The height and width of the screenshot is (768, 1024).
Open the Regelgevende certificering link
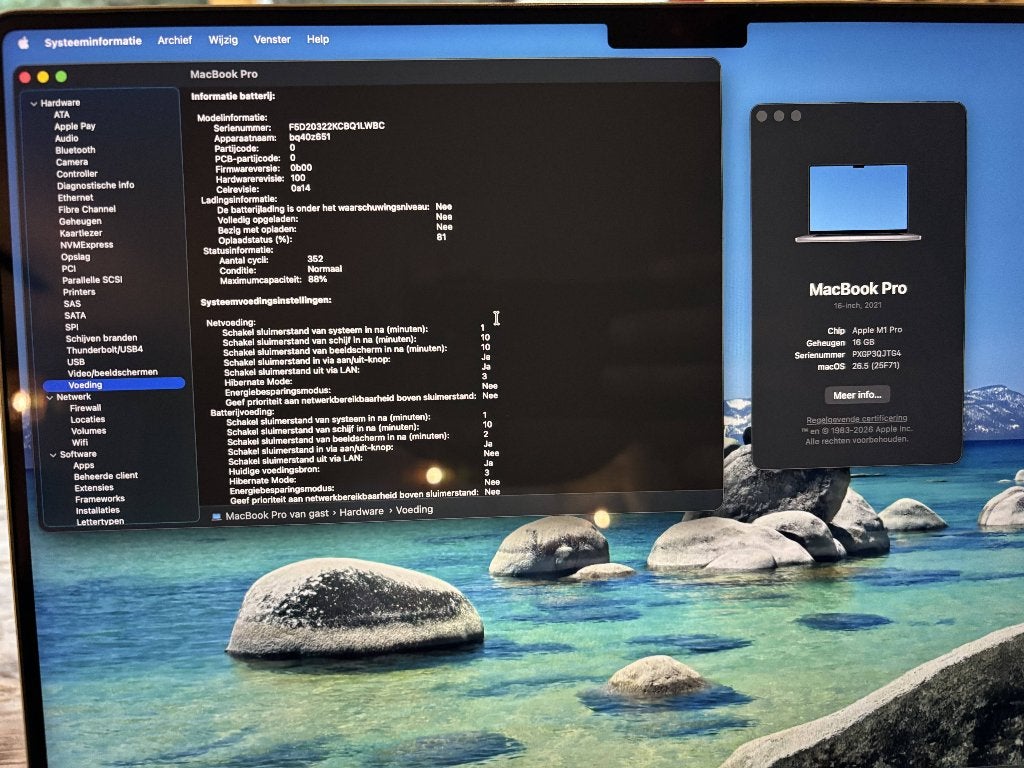(856, 419)
